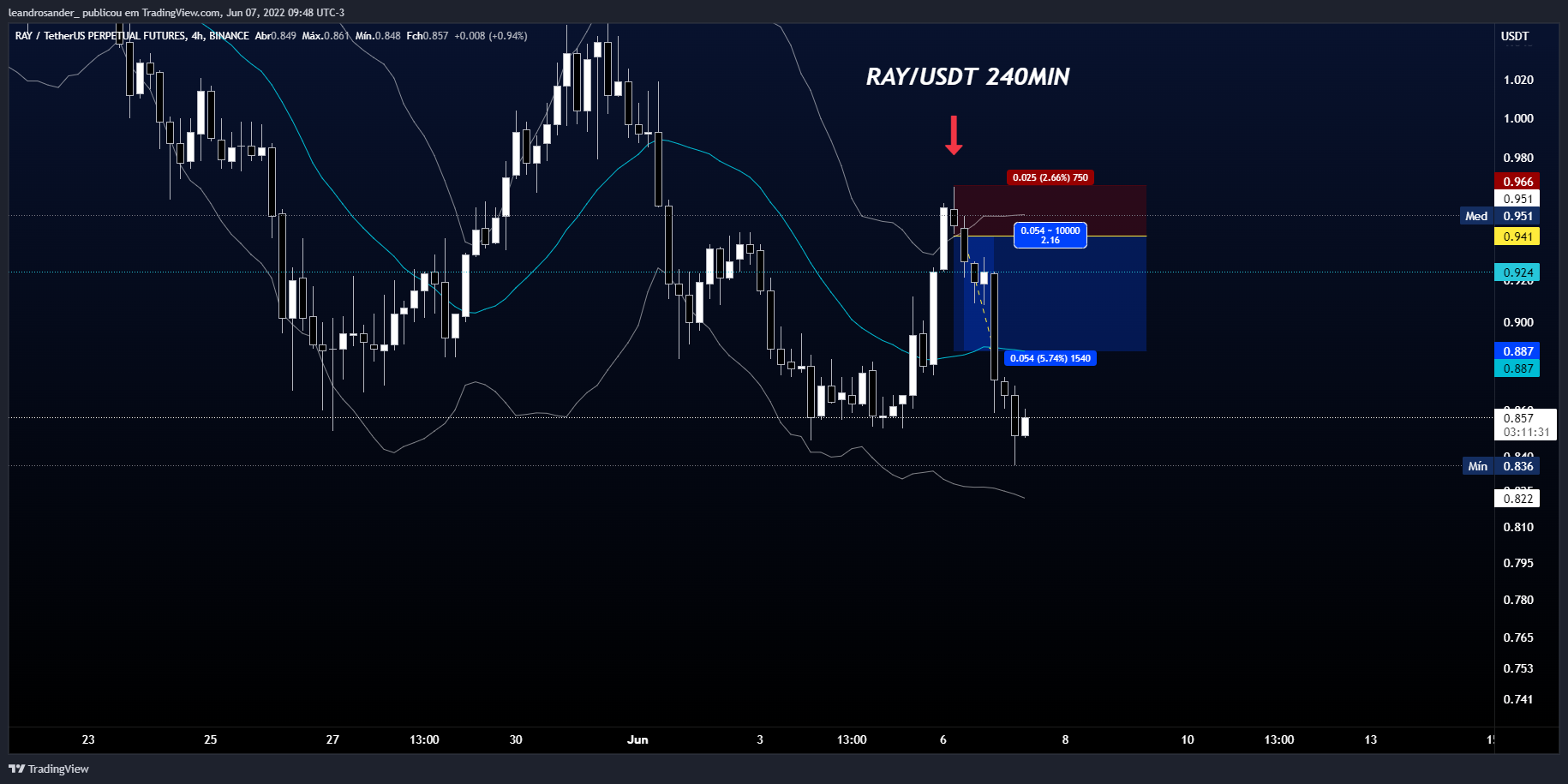Click the 1.000 price axis label
1568x784 pixels.
[x=1518, y=118]
